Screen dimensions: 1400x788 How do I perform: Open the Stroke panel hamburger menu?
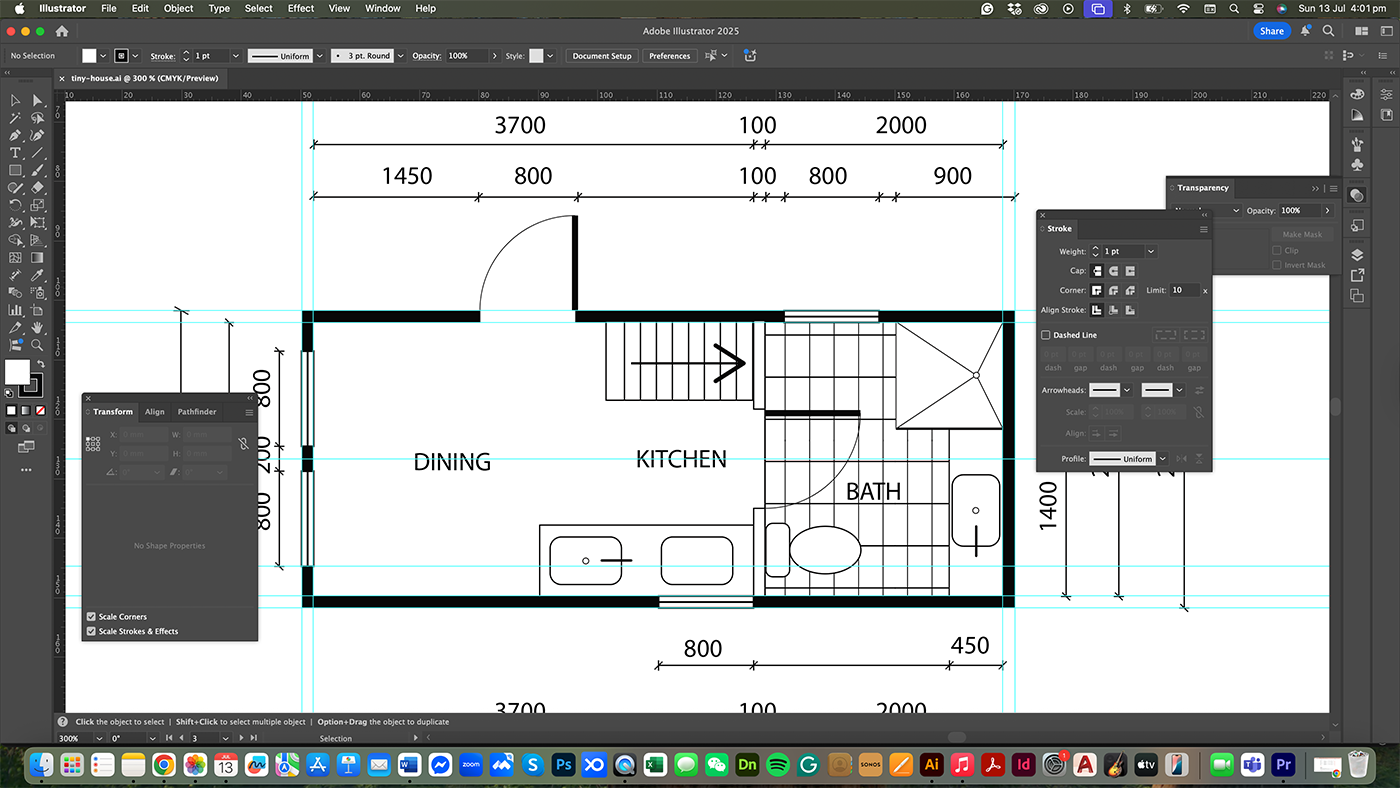(x=1203, y=229)
